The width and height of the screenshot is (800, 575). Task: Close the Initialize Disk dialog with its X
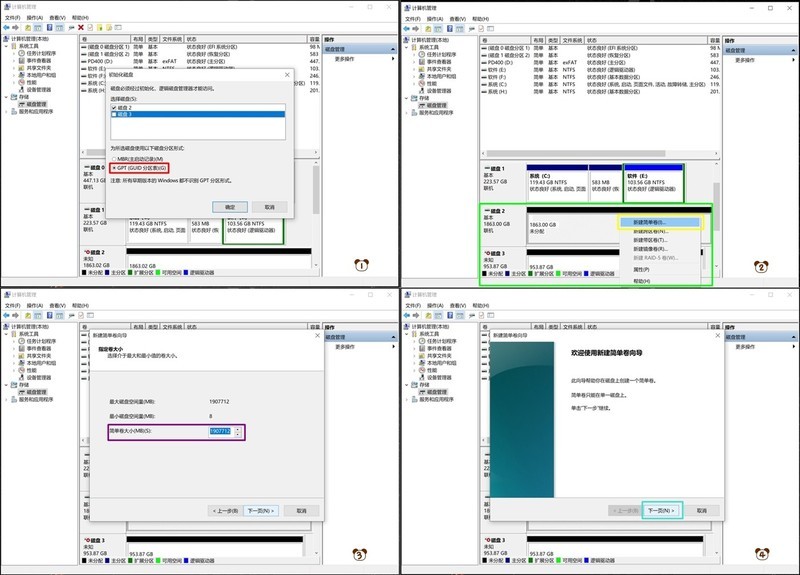pos(287,75)
